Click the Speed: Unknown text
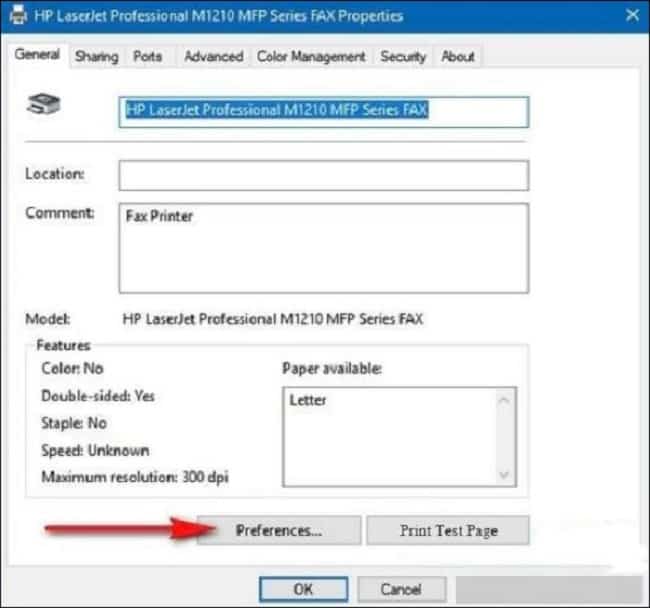Viewport: 650px width, 608px height. tap(95, 450)
